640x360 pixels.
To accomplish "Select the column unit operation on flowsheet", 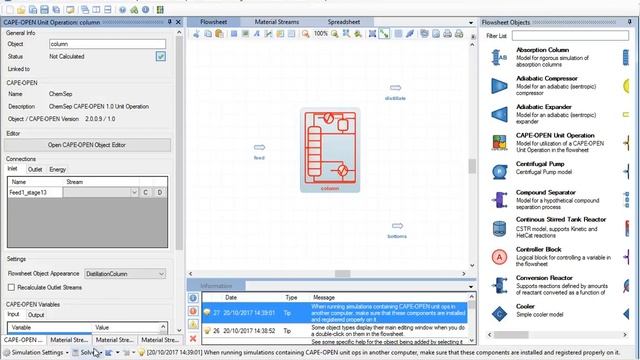I will 330,150.
